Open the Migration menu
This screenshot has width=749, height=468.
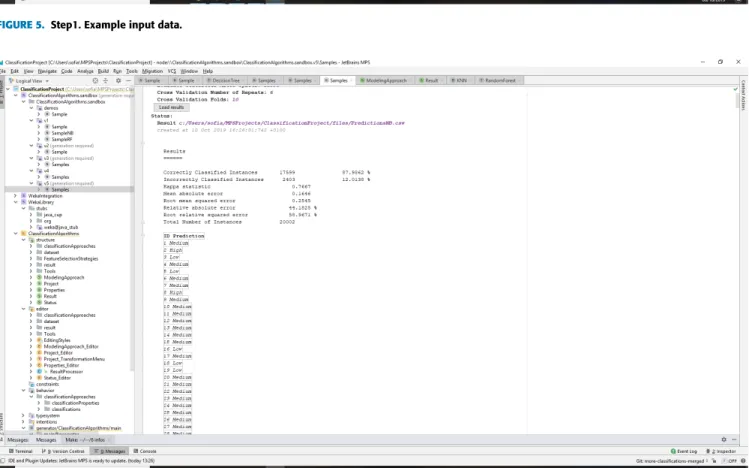152,71
